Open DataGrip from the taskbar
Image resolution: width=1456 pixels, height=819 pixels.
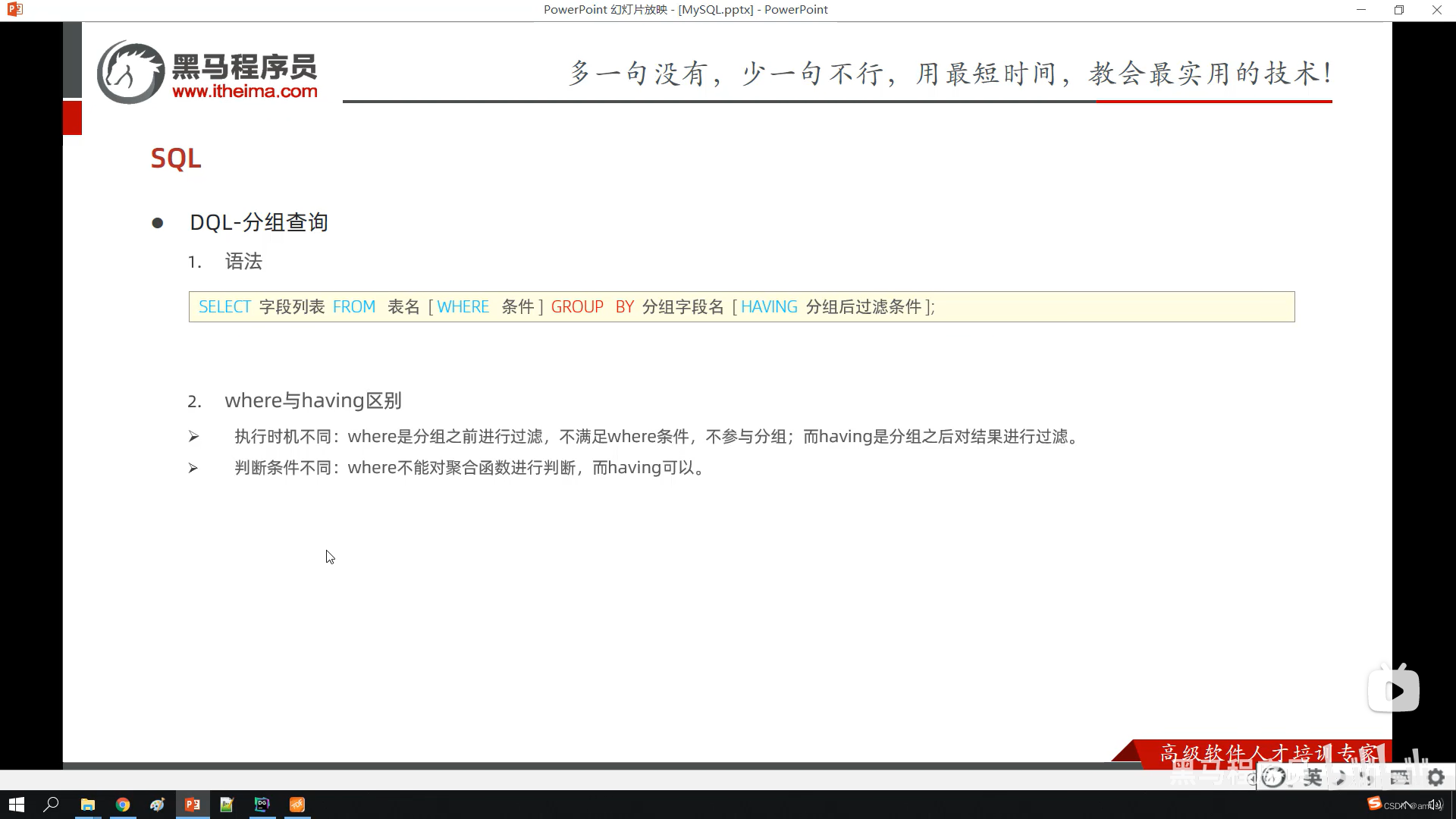click(262, 804)
